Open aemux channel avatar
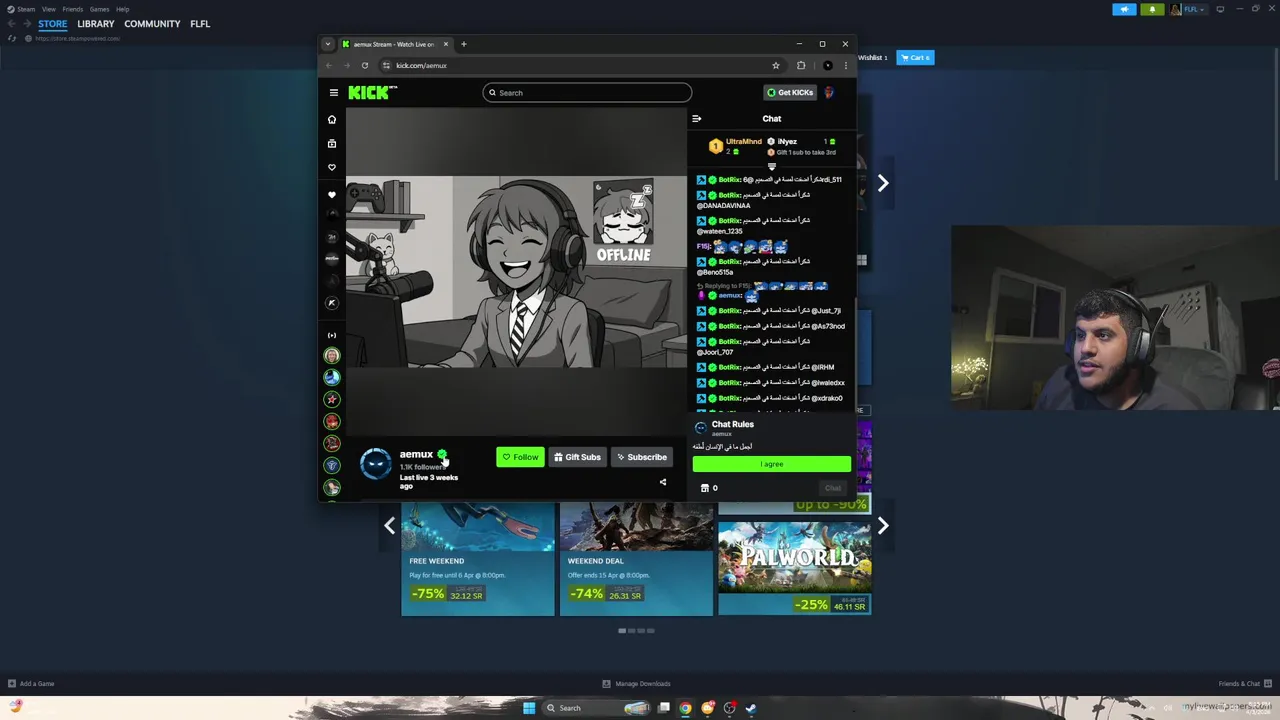This screenshot has width=1280, height=720. (x=376, y=464)
